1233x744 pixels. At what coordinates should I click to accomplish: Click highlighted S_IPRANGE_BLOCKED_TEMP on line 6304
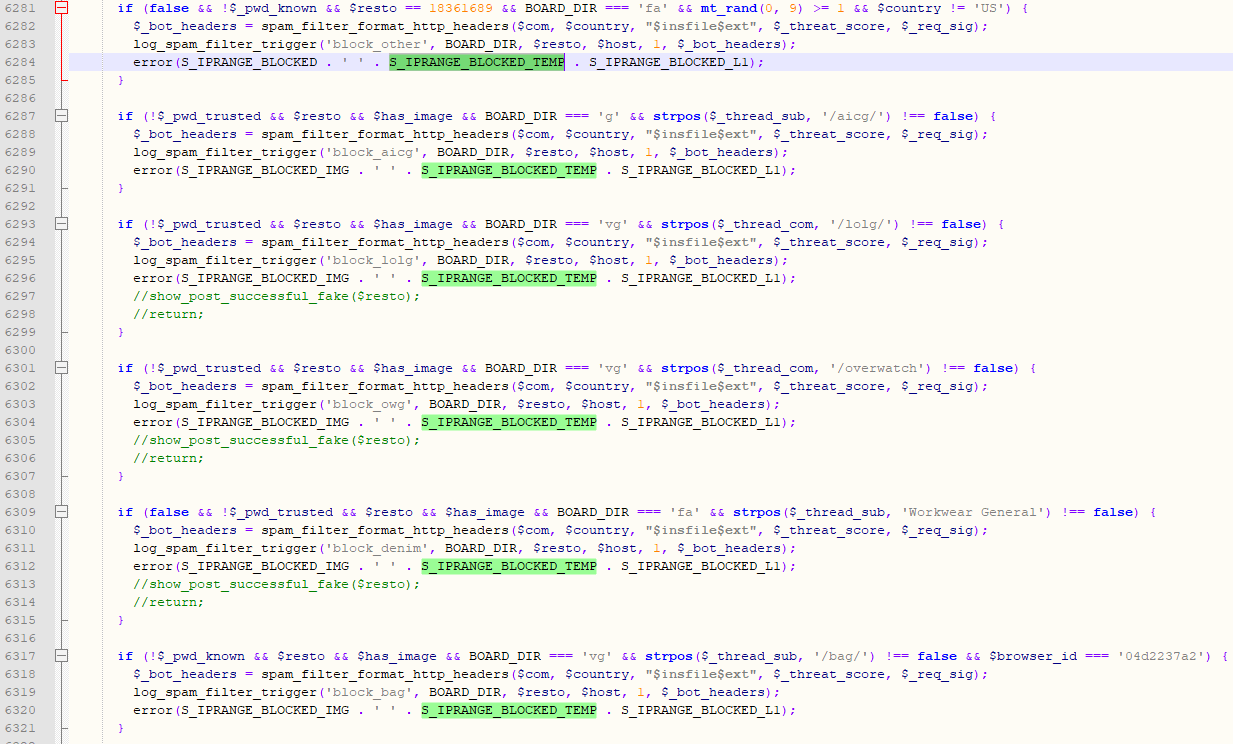coord(509,422)
